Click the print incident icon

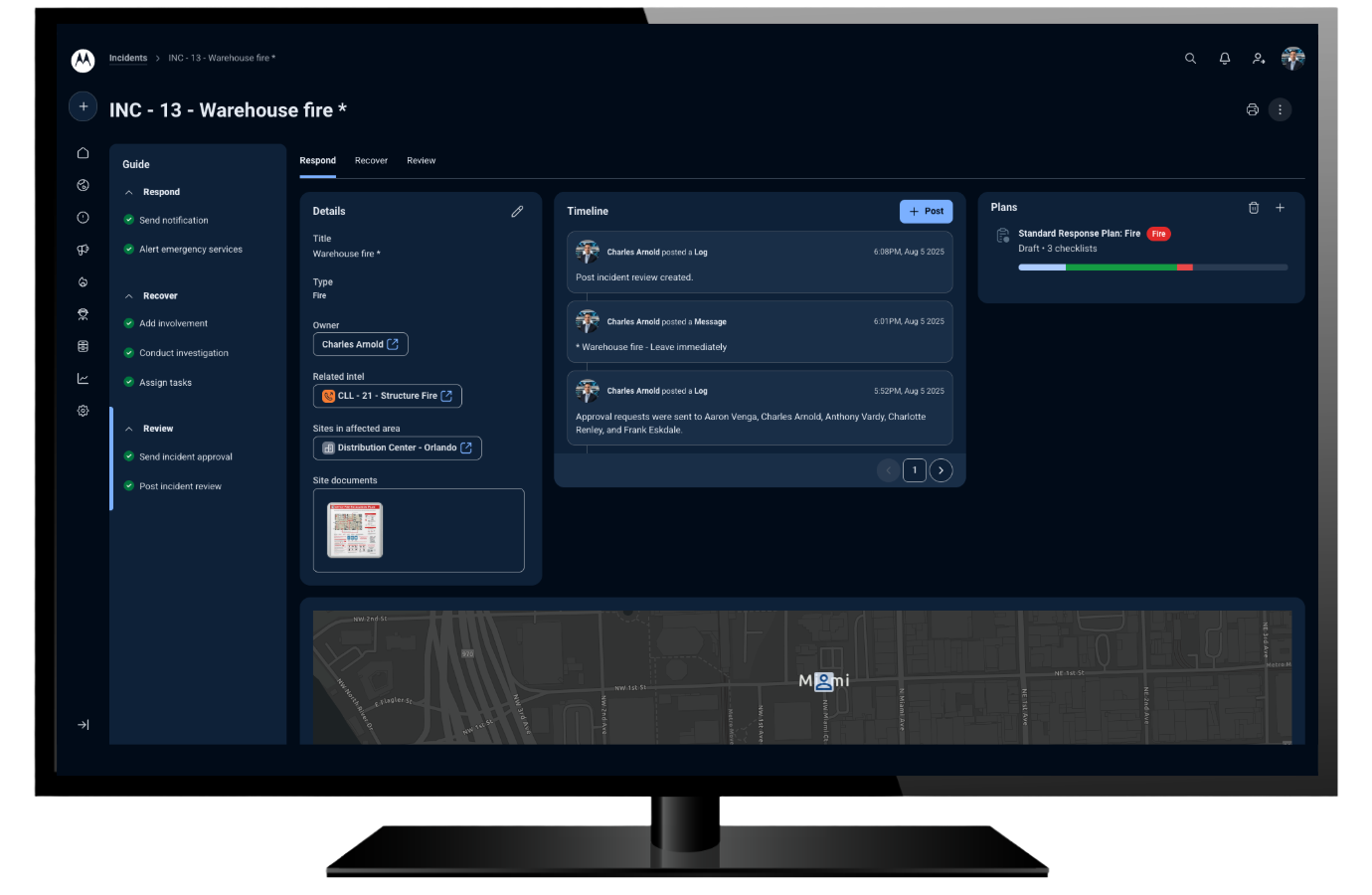[x=1253, y=109]
